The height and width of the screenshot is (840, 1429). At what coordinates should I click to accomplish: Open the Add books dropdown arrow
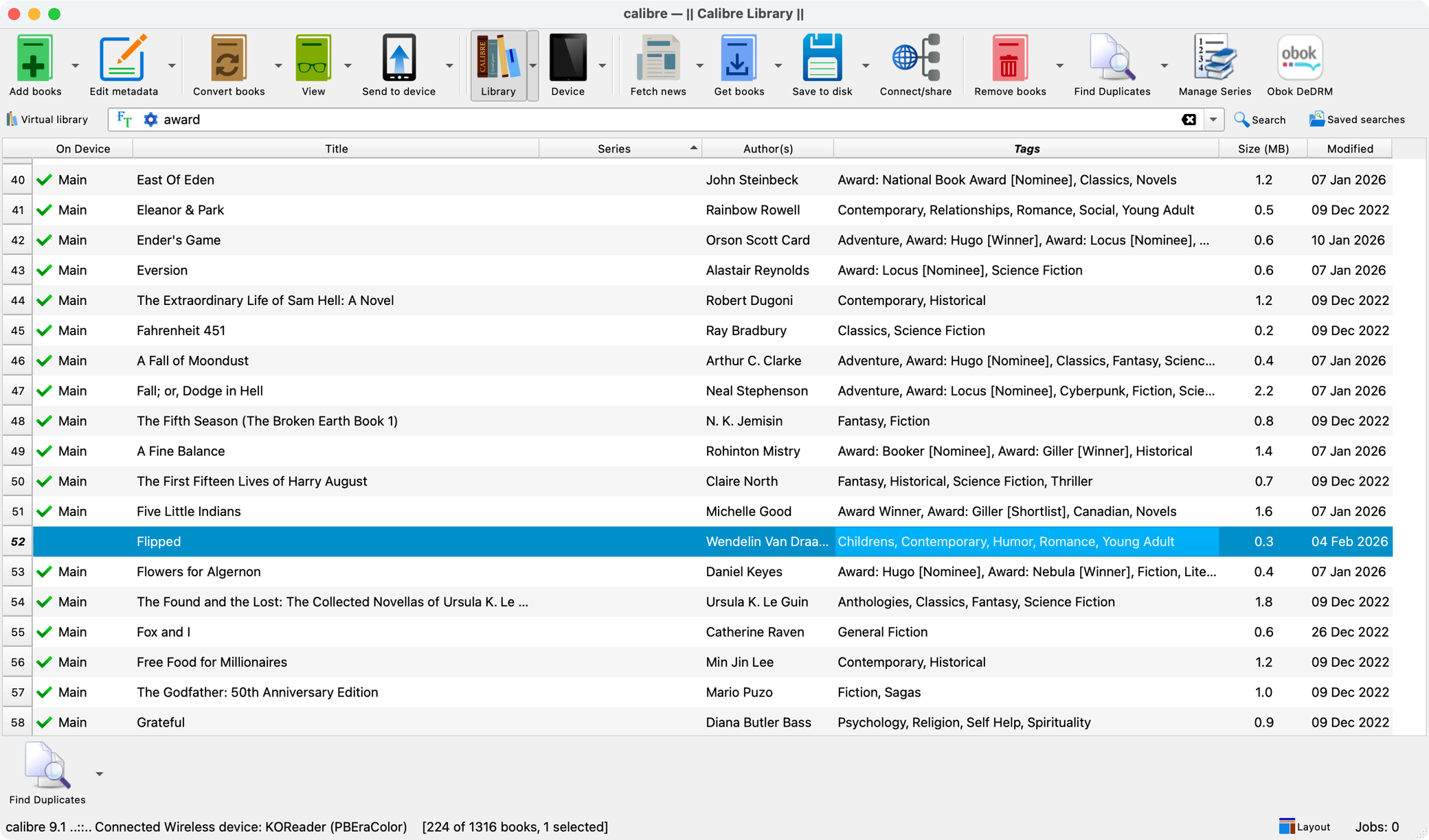pos(75,66)
